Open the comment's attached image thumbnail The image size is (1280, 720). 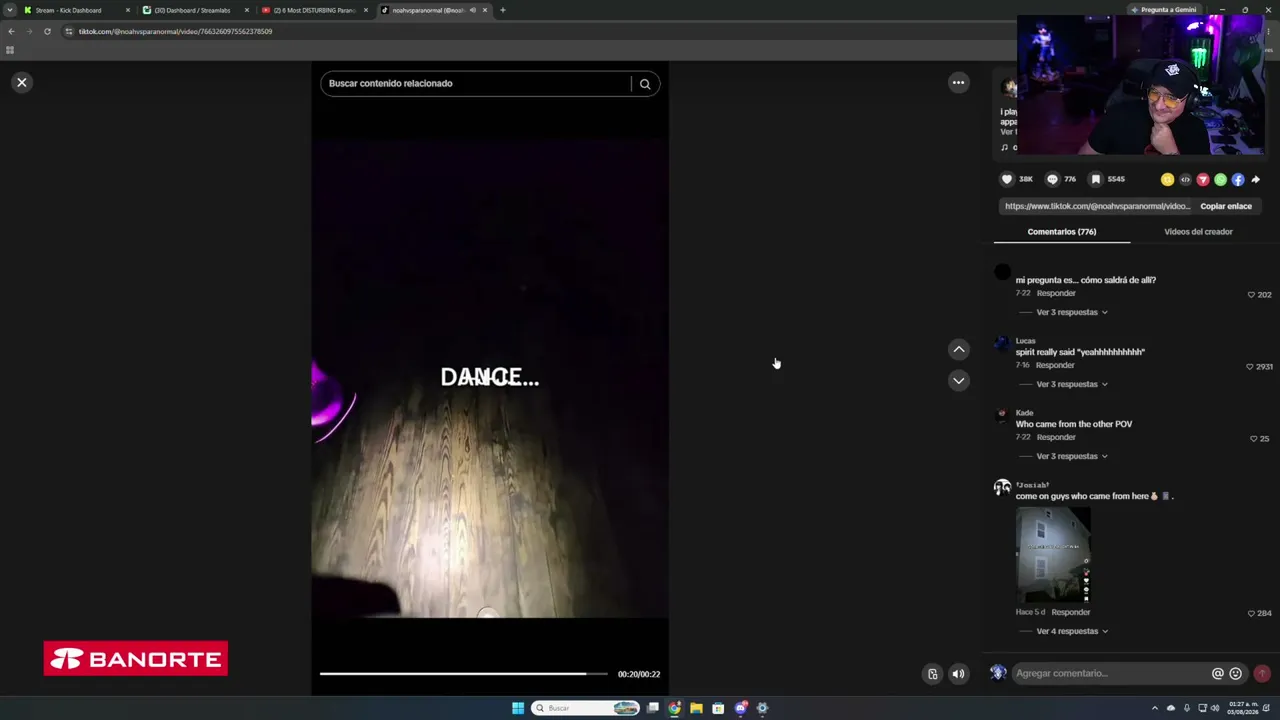(1053, 555)
